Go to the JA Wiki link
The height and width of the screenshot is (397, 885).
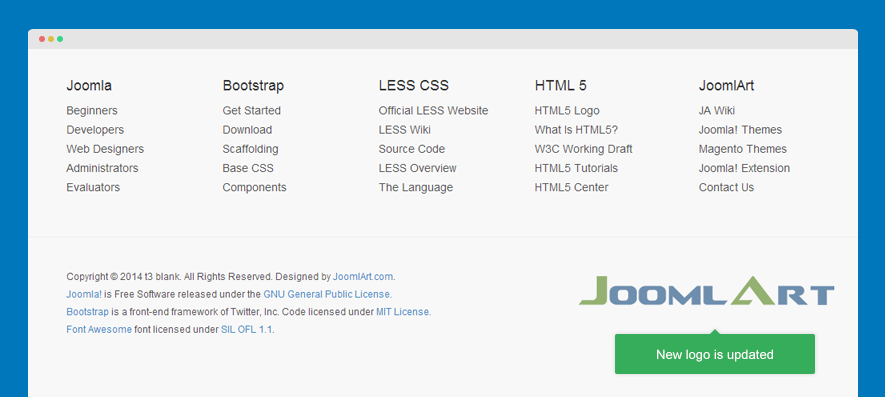[717, 111]
